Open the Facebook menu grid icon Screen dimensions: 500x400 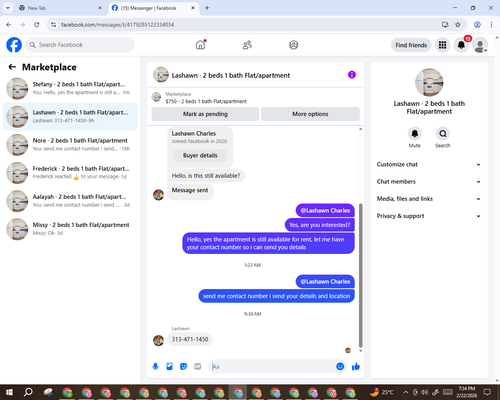coord(442,45)
